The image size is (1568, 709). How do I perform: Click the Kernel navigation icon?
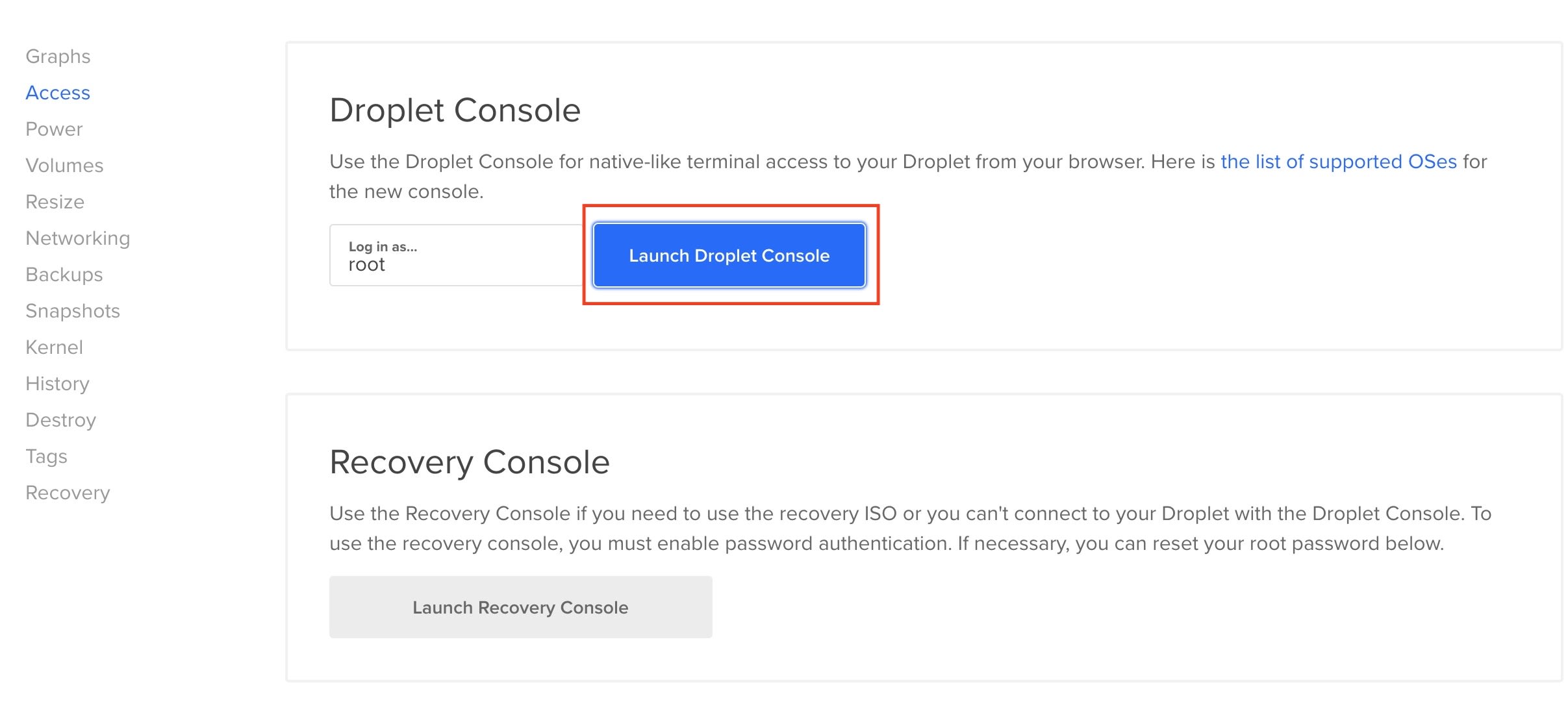tap(54, 347)
